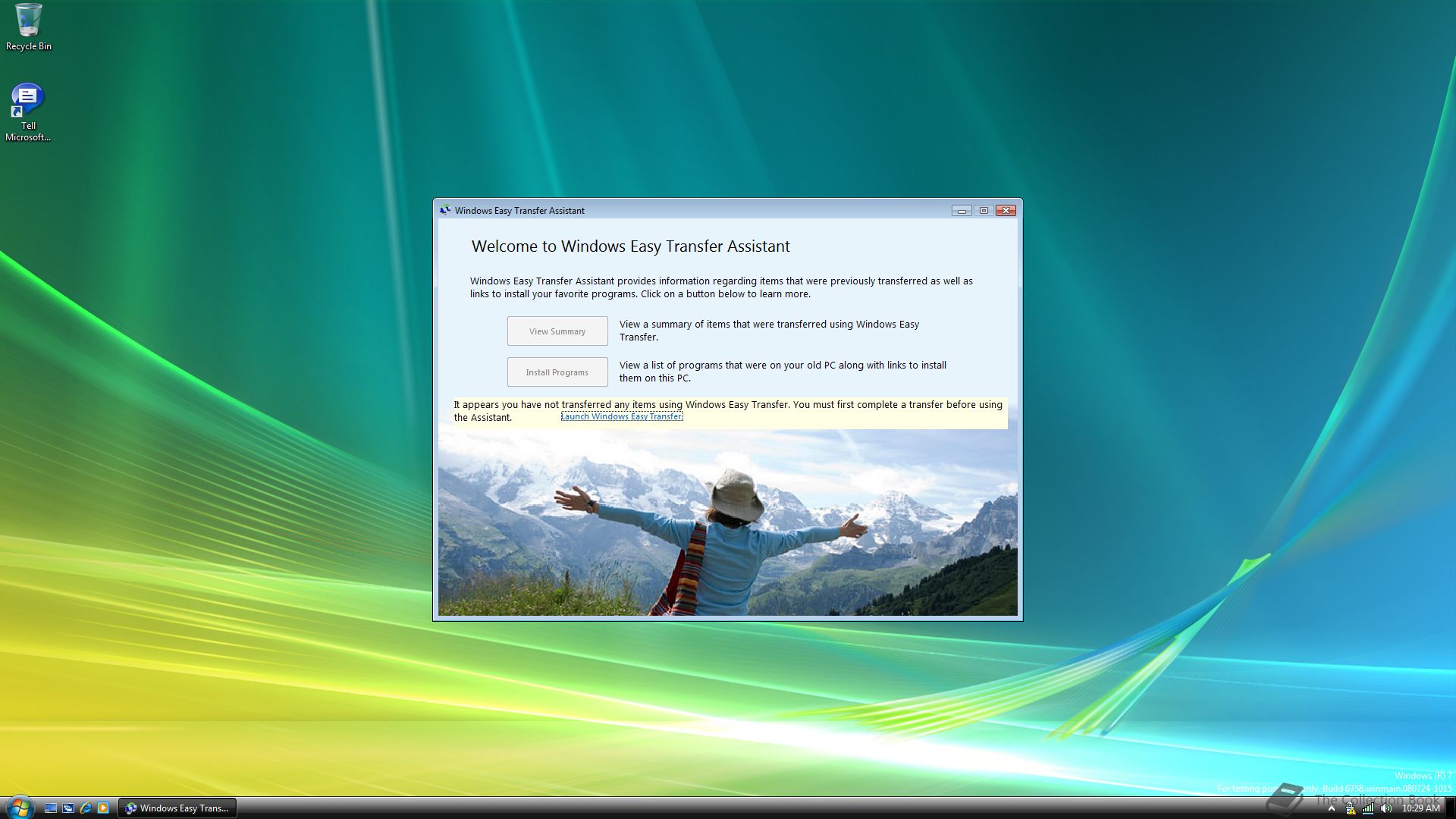This screenshot has height=819, width=1456.
Task: Click Switch Between Windows quick launch icon
Action: coord(68,808)
